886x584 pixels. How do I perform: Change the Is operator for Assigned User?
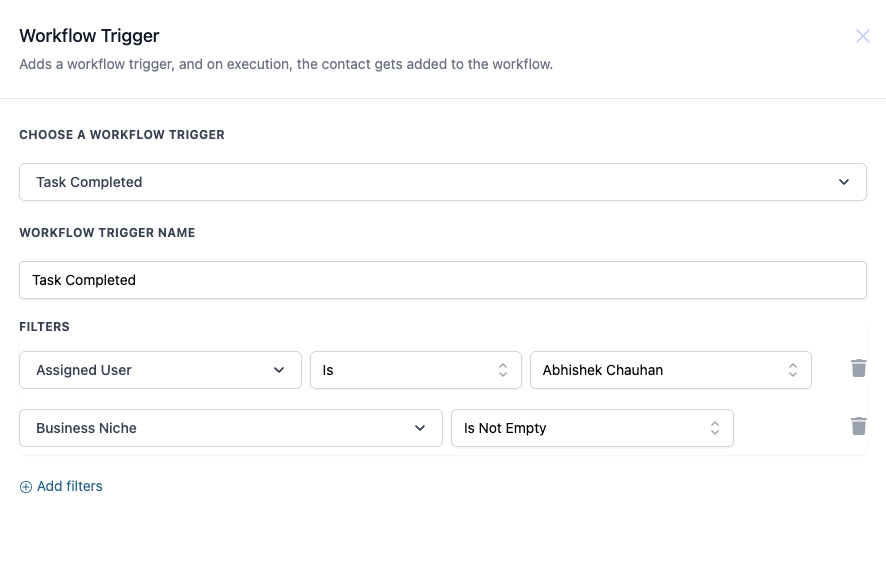point(415,370)
